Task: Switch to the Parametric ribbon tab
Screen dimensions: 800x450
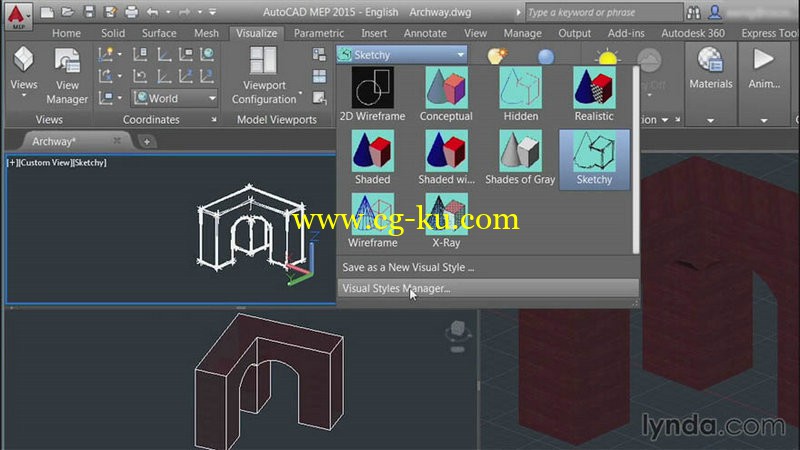Action: point(319,33)
